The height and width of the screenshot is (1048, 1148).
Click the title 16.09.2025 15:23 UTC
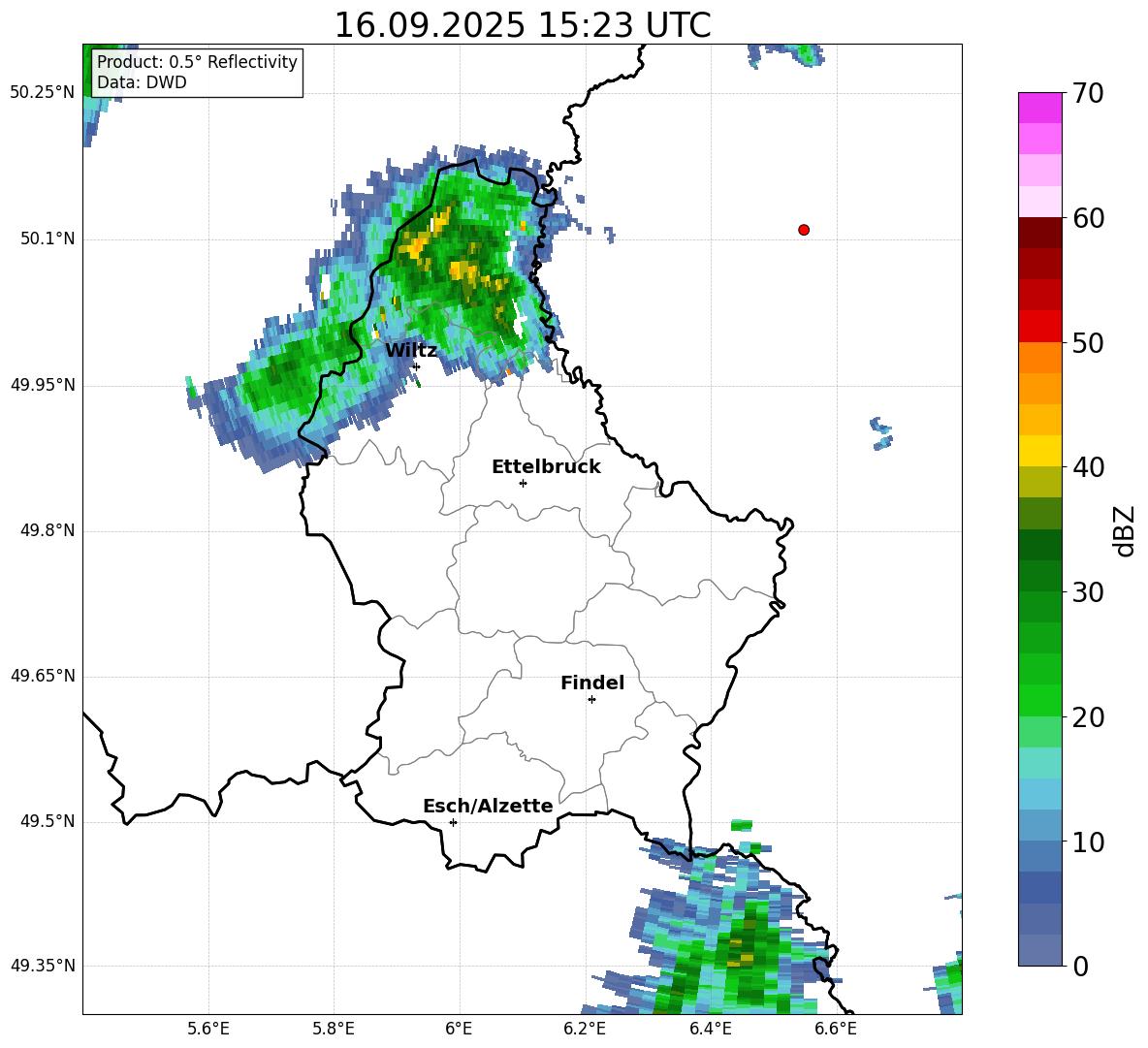(x=523, y=25)
